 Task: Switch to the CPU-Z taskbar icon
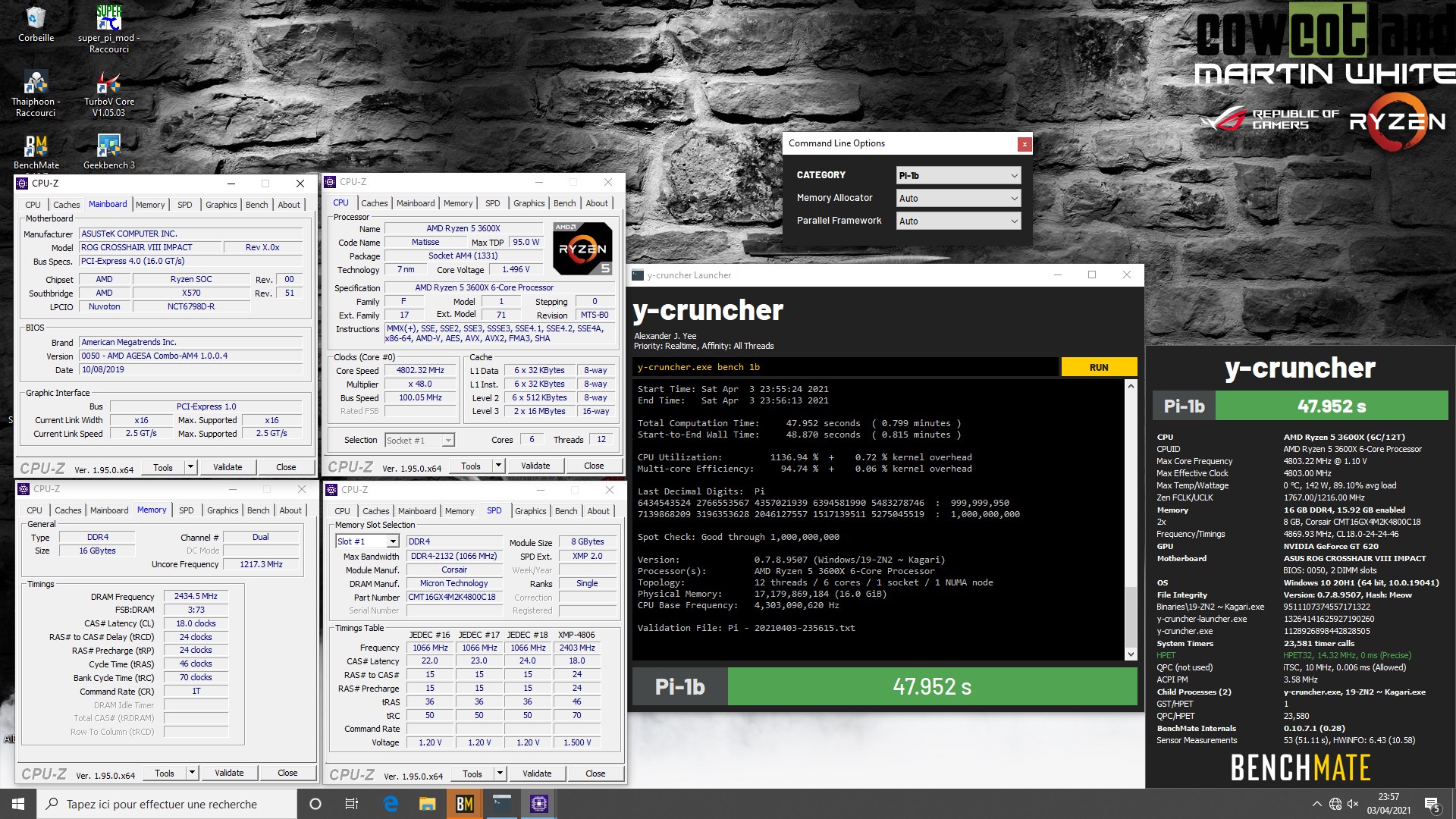tap(539, 804)
